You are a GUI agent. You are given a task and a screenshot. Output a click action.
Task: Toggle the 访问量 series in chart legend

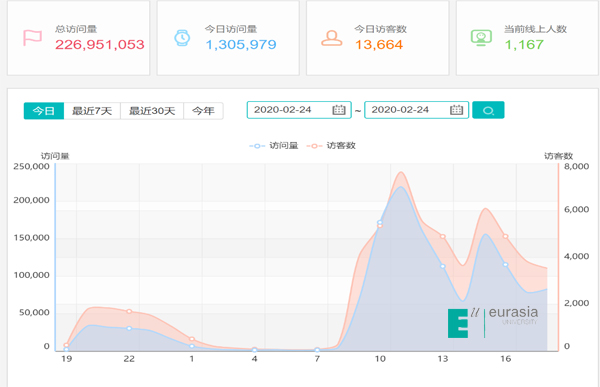[x=274, y=146]
